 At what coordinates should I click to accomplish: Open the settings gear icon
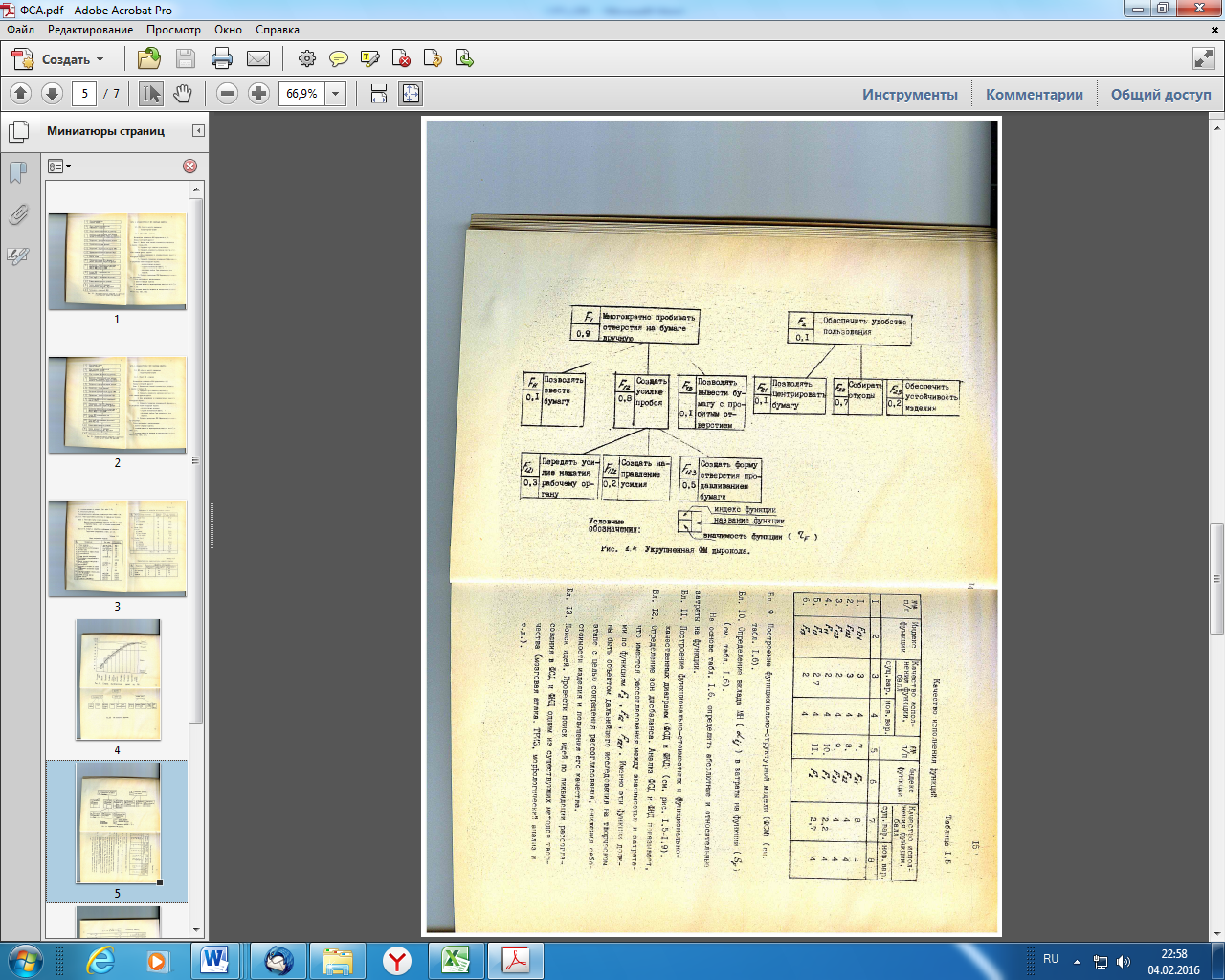307,59
